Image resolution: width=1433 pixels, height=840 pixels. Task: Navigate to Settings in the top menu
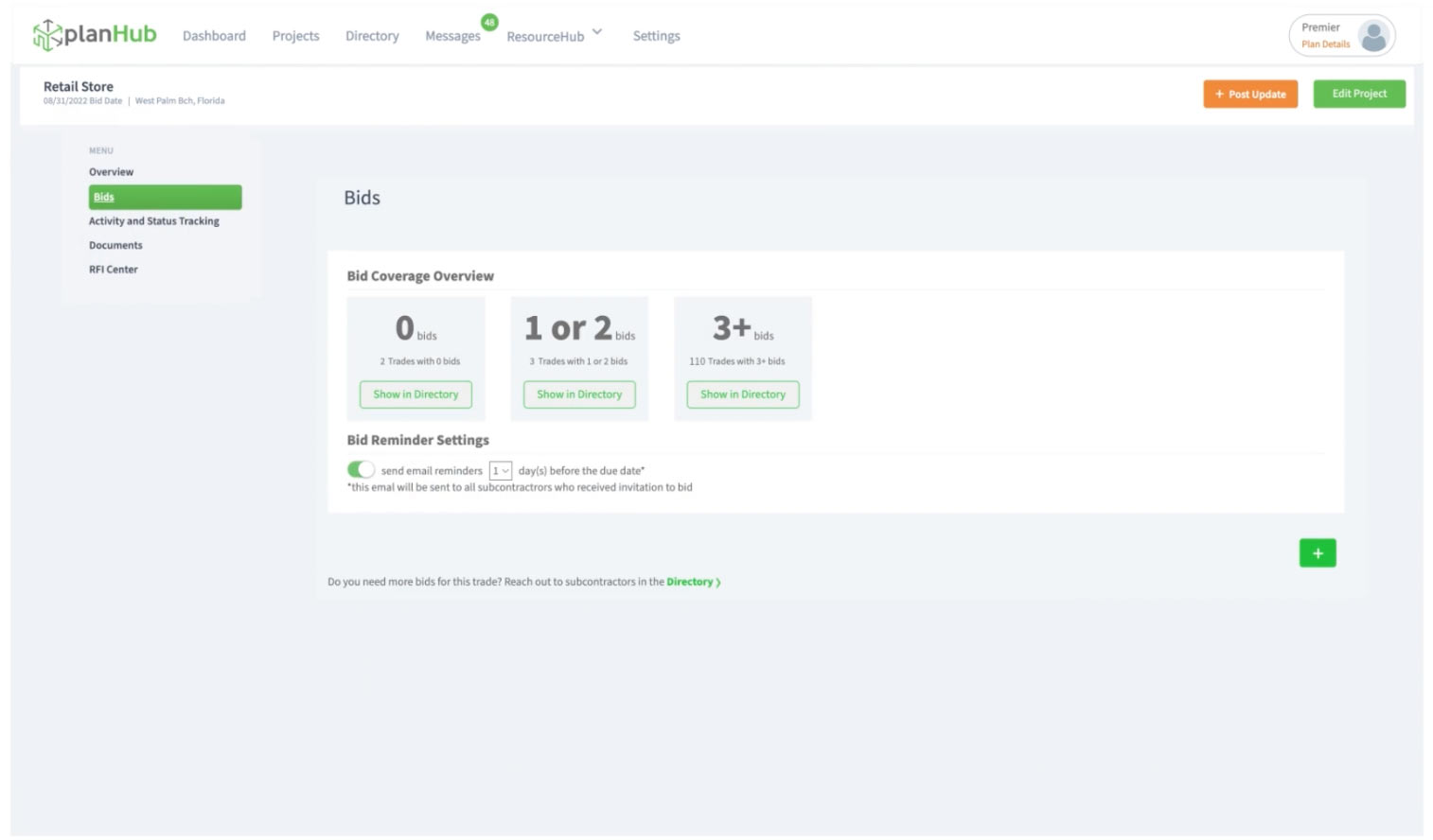pos(656,36)
